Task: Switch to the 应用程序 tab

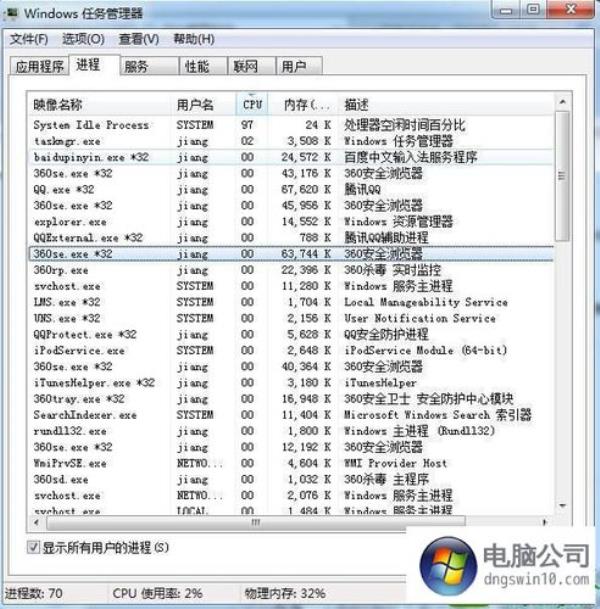Action: [x=39, y=66]
